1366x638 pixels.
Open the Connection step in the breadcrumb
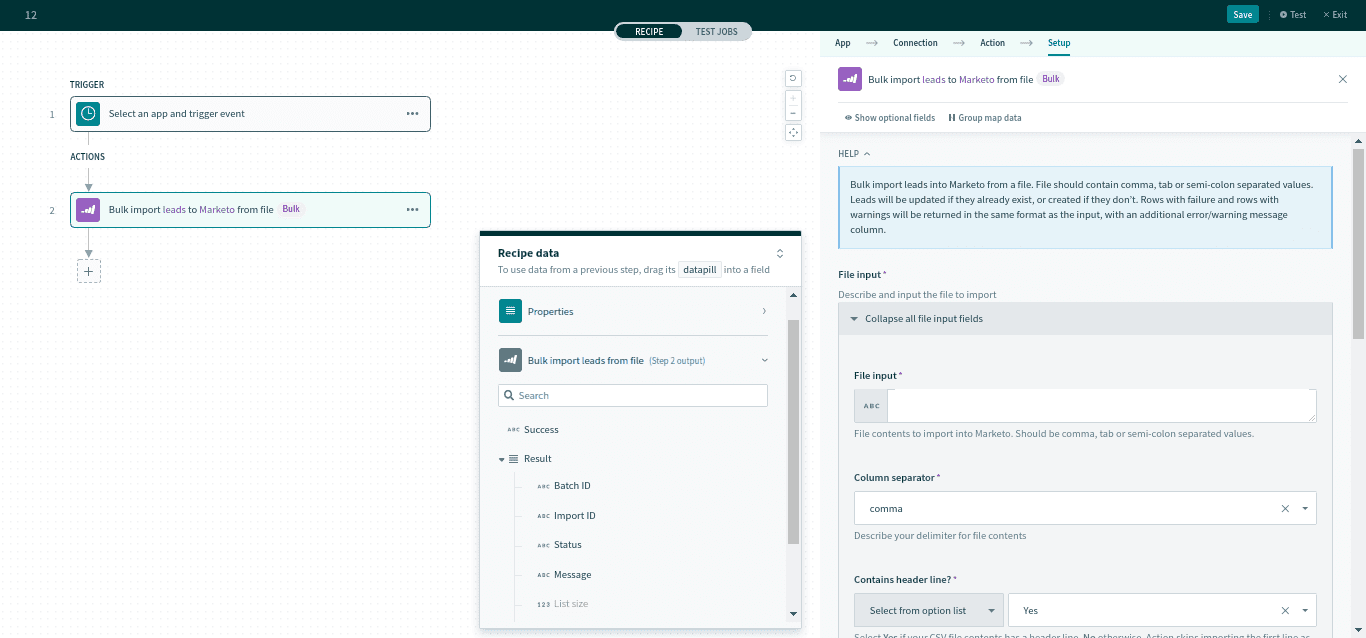(x=915, y=43)
